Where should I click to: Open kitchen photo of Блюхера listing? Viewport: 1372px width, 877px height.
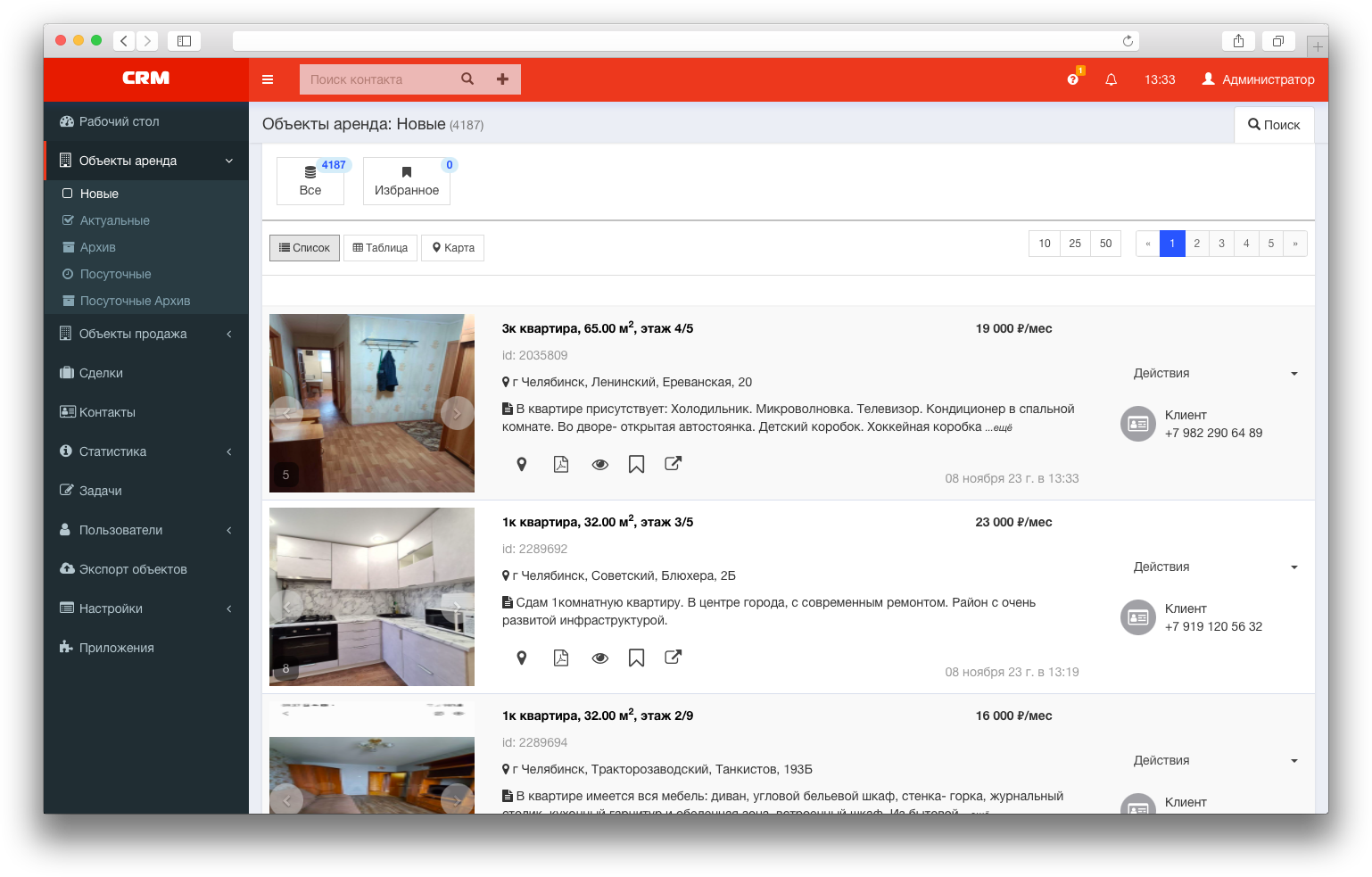372,597
